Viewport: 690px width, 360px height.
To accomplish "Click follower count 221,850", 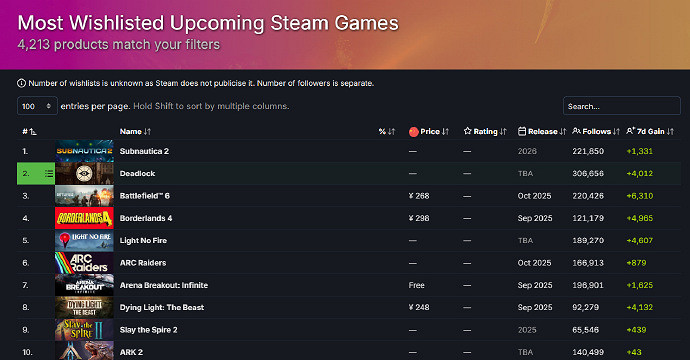I will [588, 151].
